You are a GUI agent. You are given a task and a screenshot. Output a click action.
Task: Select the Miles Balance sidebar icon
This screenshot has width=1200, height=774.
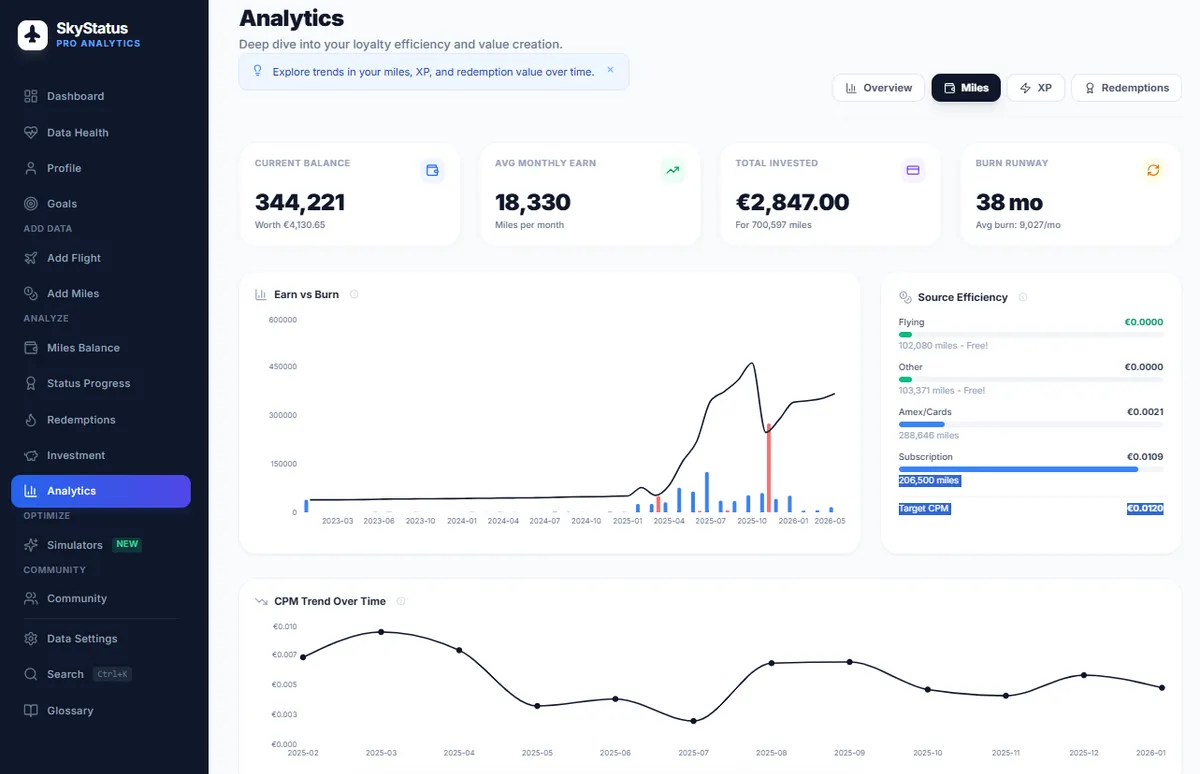[x=30, y=347]
